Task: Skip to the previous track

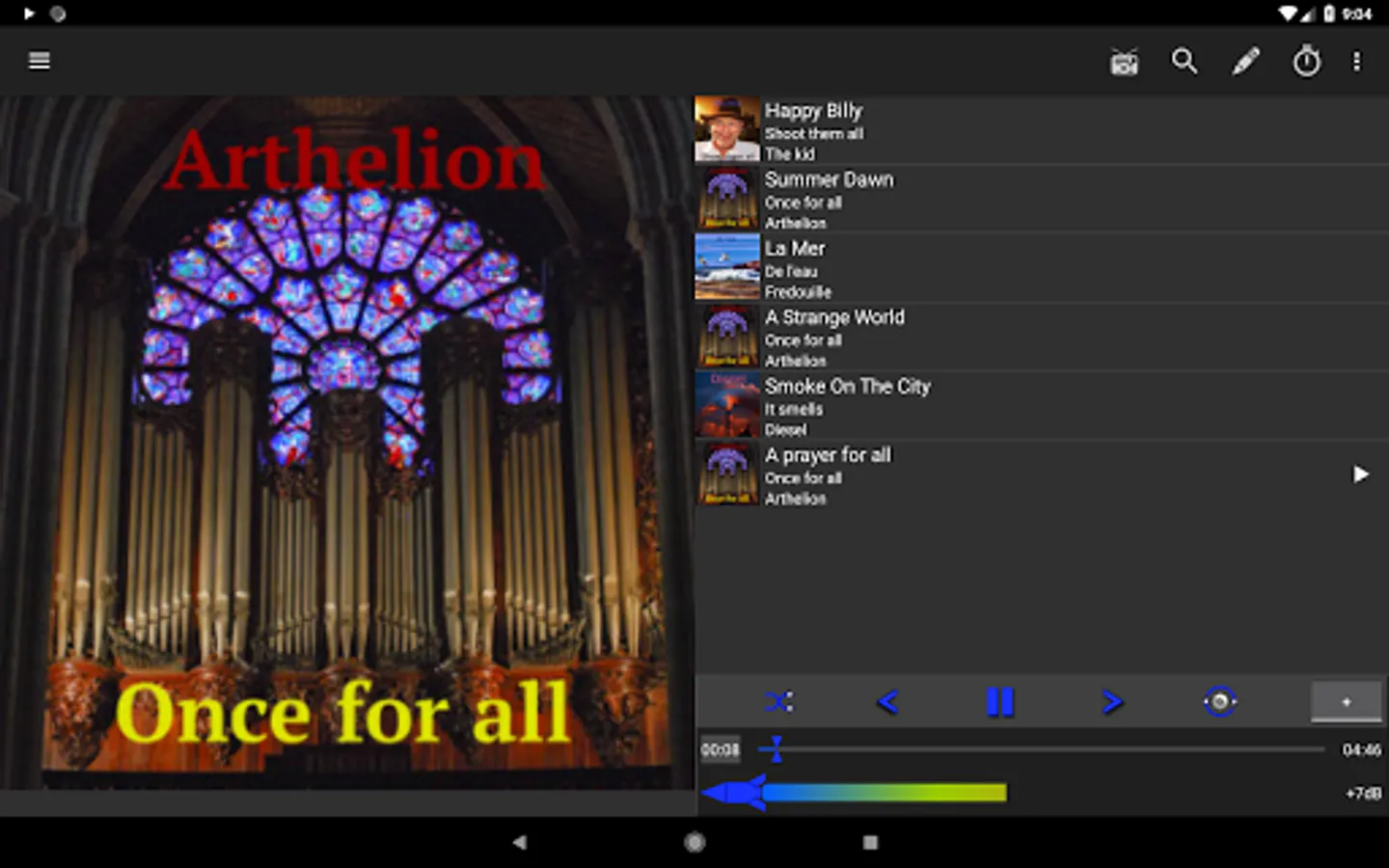Action: point(887,702)
